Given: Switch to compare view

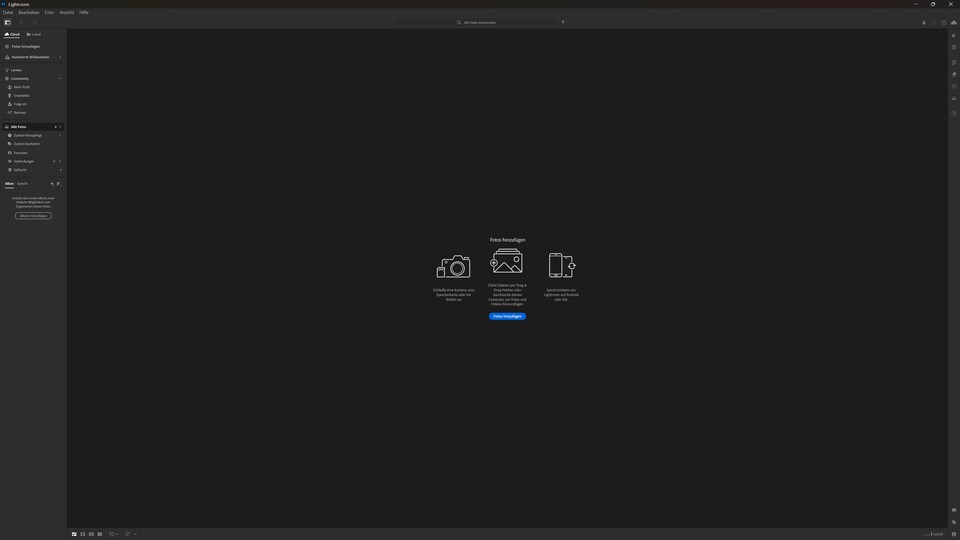Looking at the screenshot, I should (91, 534).
